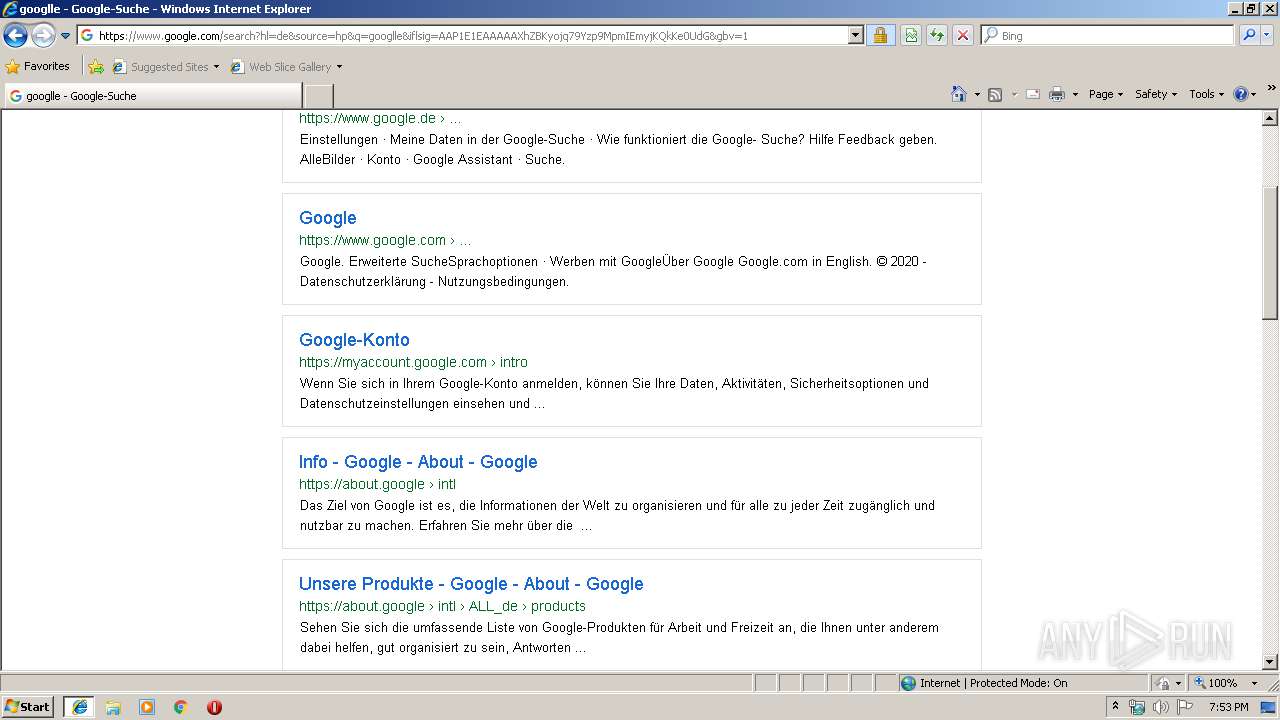Expand the Home button dropdown arrow
Screen dimensions: 1280x720
click(977, 94)
